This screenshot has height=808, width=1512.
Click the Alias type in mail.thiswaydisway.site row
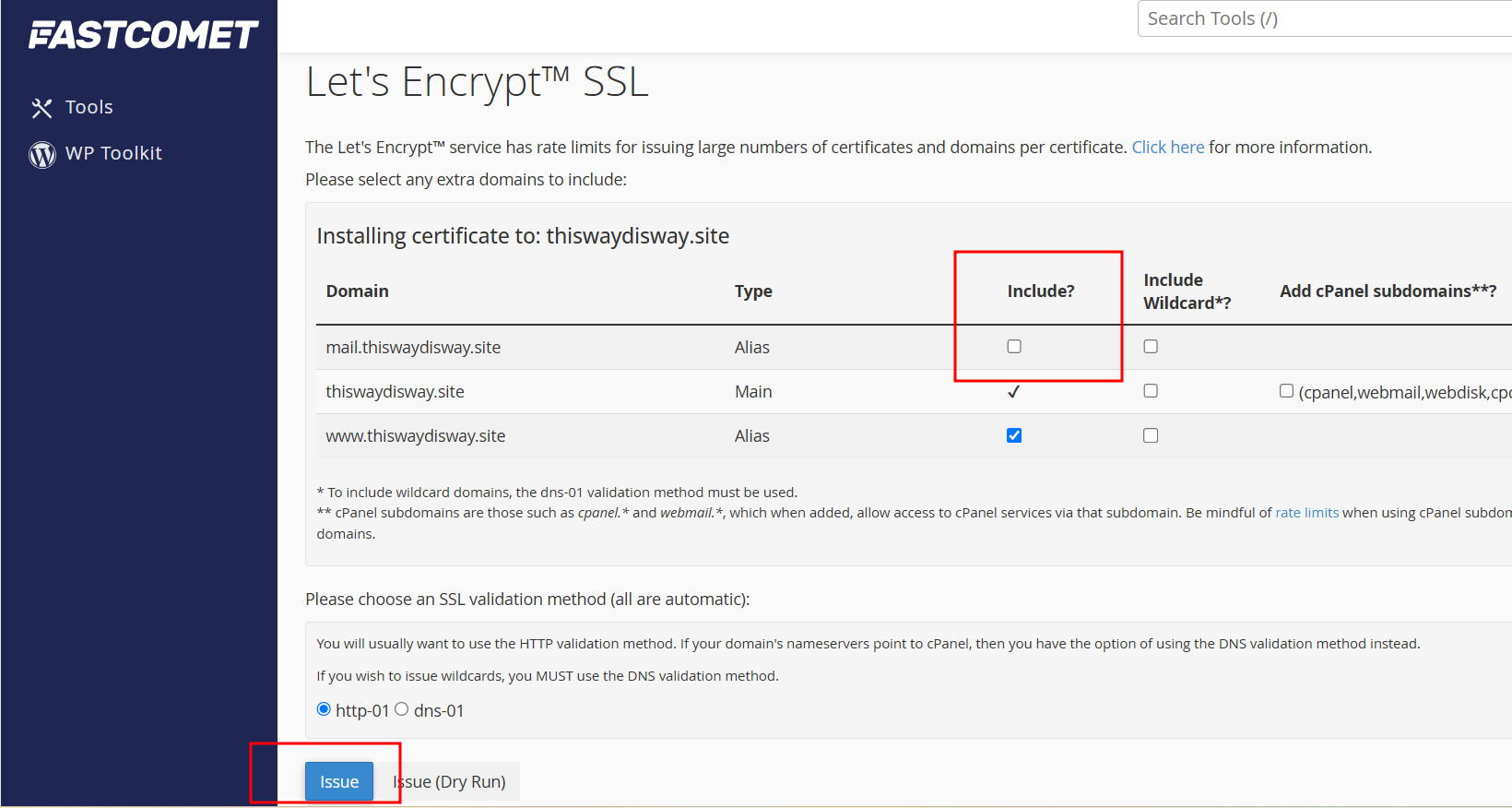[752, 348]
